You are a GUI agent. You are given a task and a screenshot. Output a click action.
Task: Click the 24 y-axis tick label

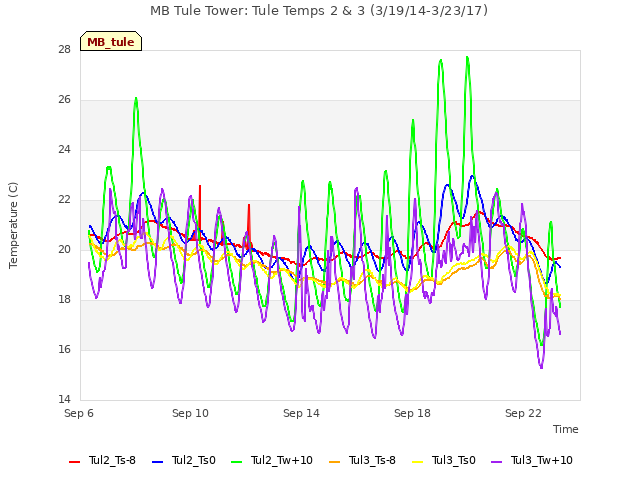(64, 150)
